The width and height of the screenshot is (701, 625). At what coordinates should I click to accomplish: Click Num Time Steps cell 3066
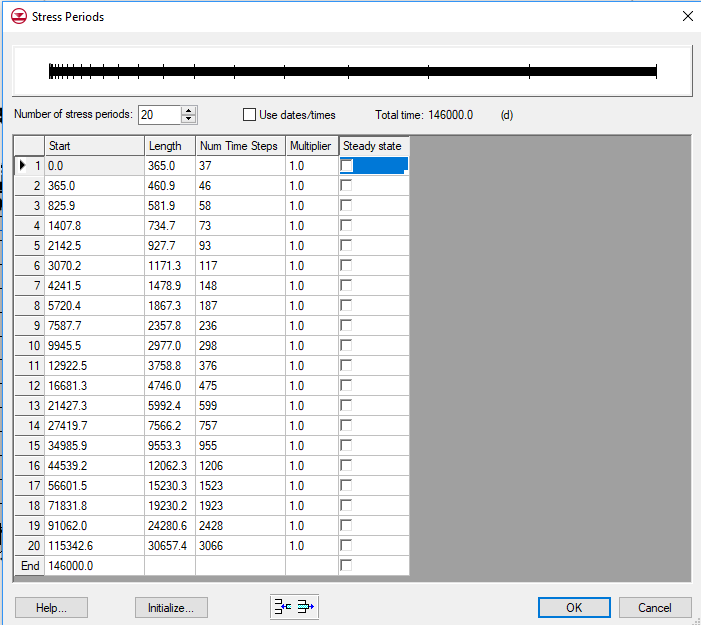point(241,545)
